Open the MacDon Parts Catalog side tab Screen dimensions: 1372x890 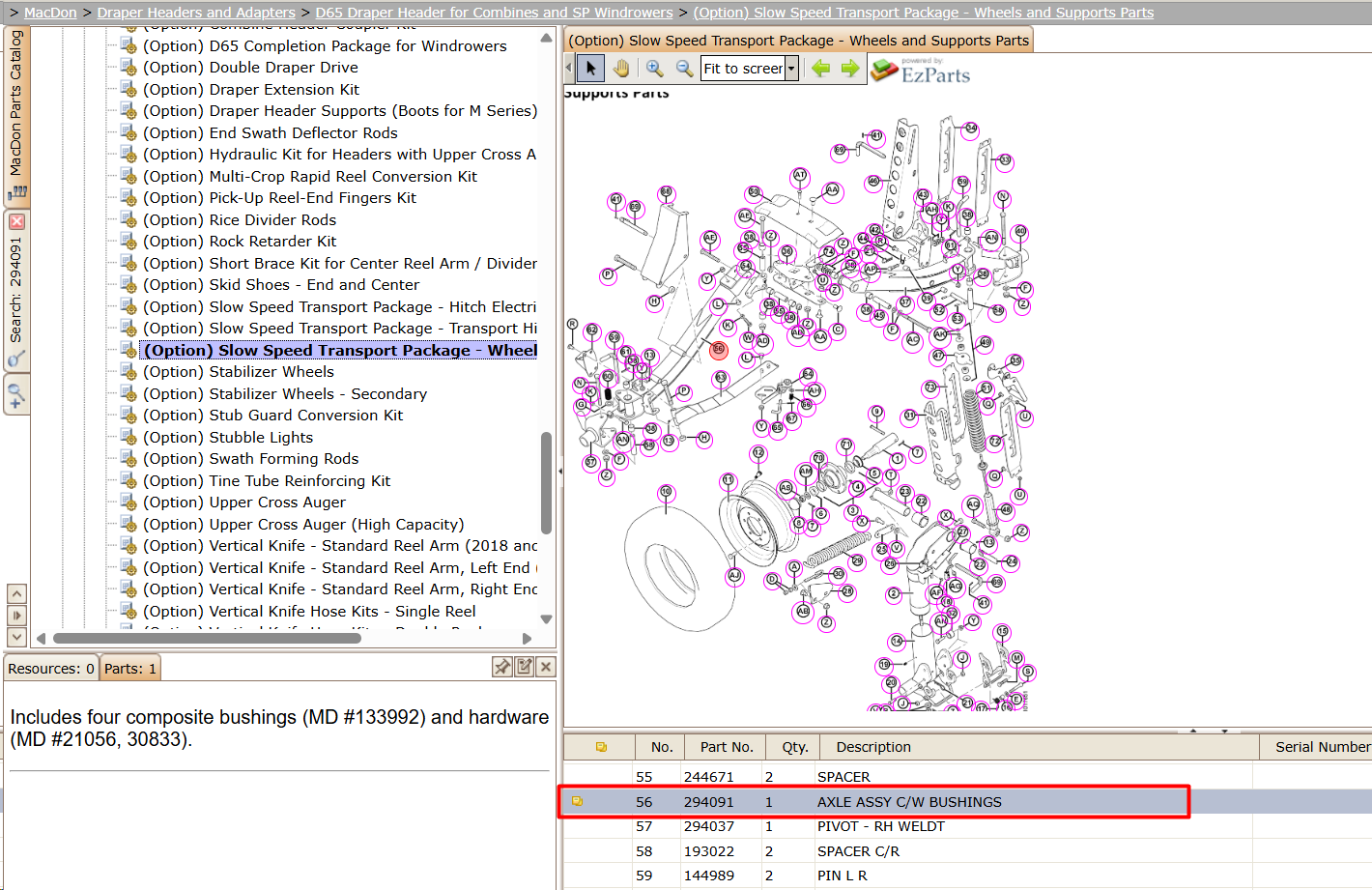click(x=16, y=116)
